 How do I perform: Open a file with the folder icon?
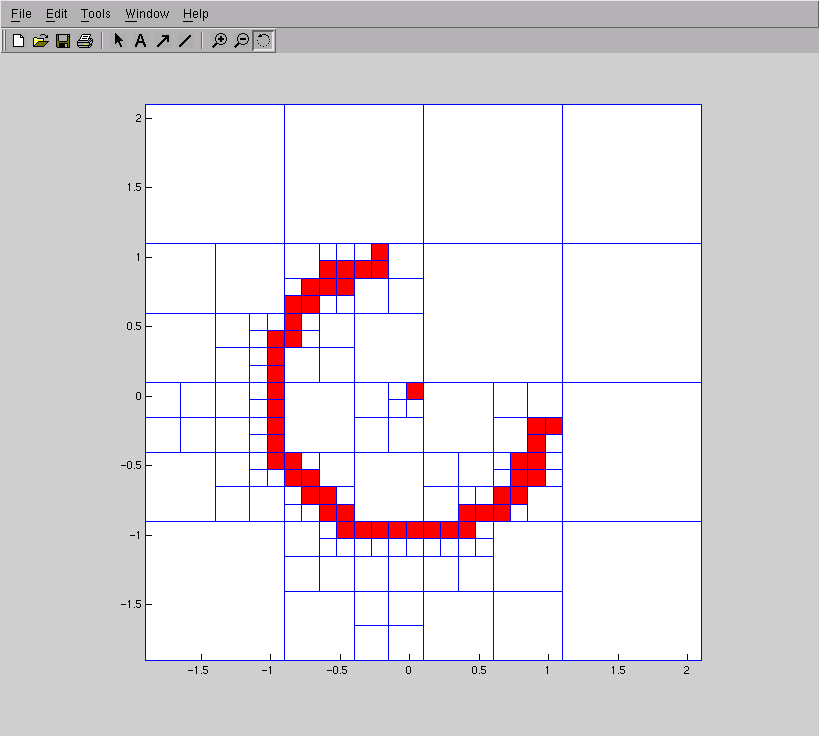(40, 41)
